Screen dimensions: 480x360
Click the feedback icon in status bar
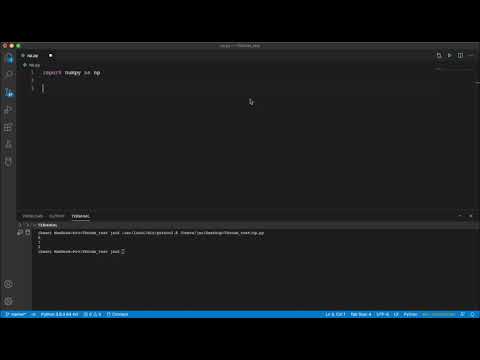(x=463, y=314)
